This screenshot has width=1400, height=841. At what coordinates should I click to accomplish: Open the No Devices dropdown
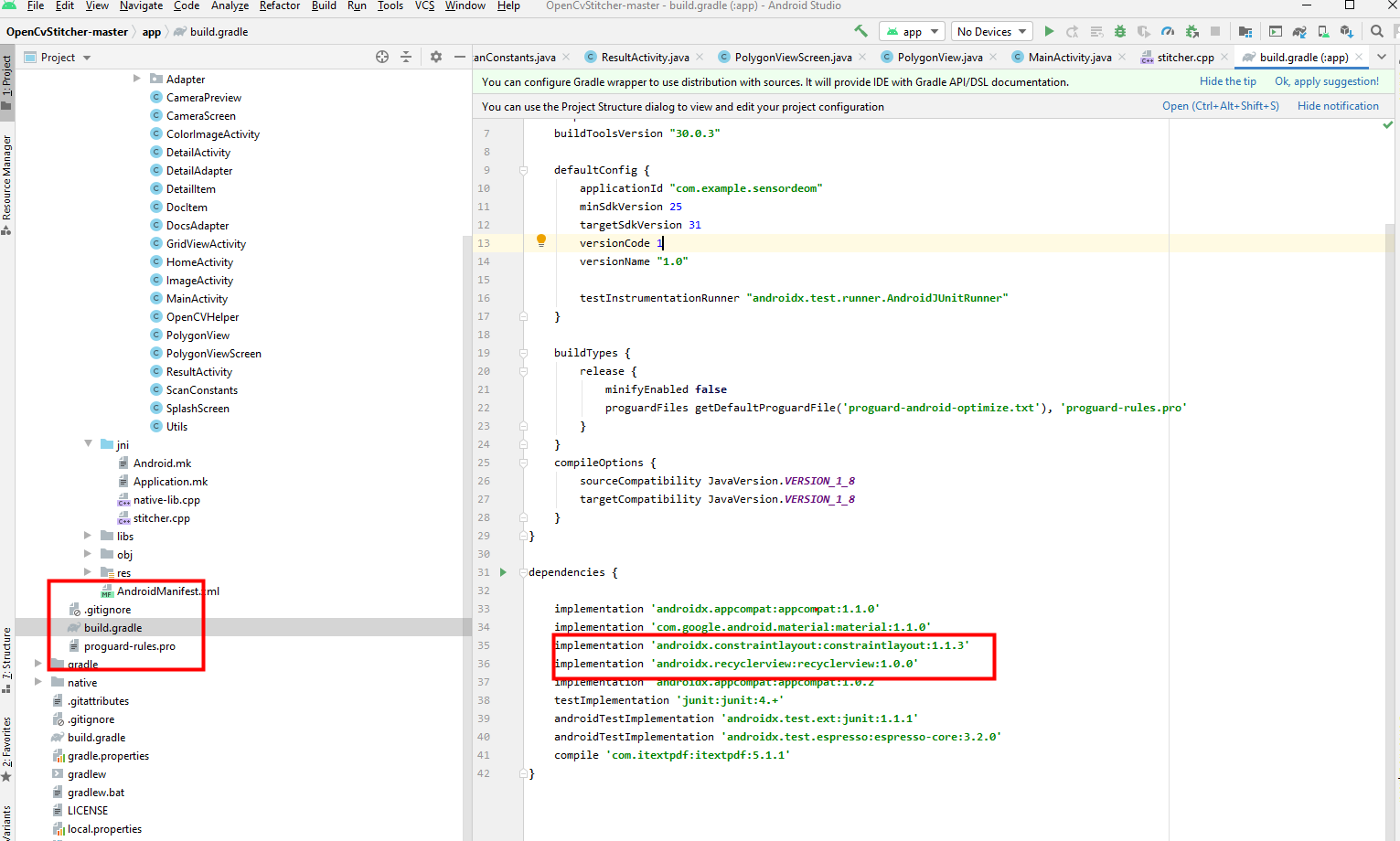(x=992, y=31)
